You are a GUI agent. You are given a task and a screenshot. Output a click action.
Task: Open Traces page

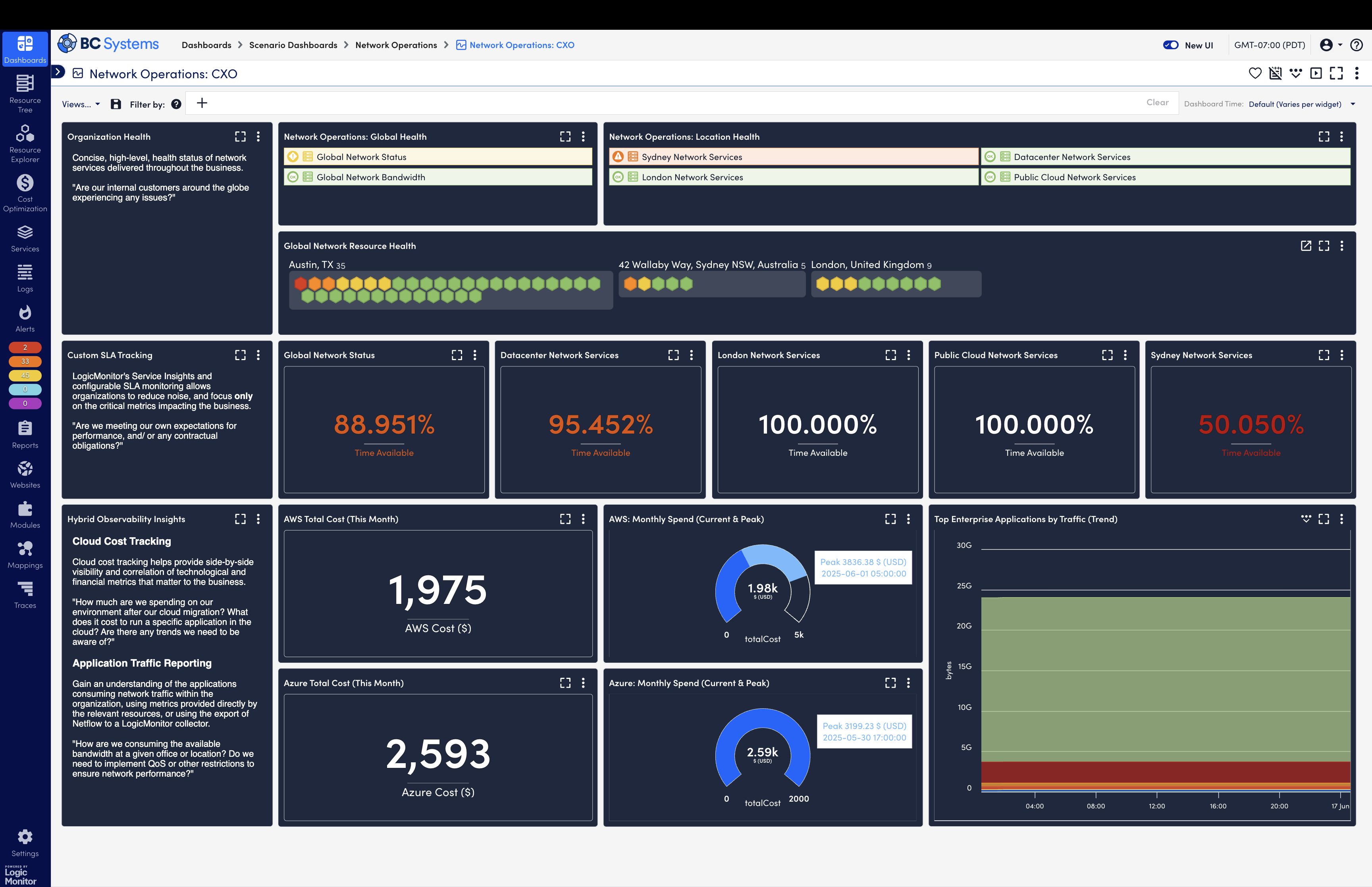pos(25,595)
